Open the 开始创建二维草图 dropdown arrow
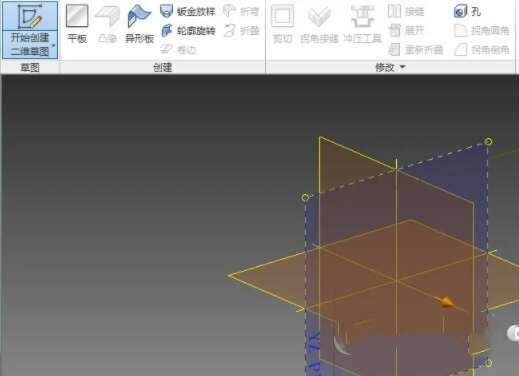 click(54, 46)
